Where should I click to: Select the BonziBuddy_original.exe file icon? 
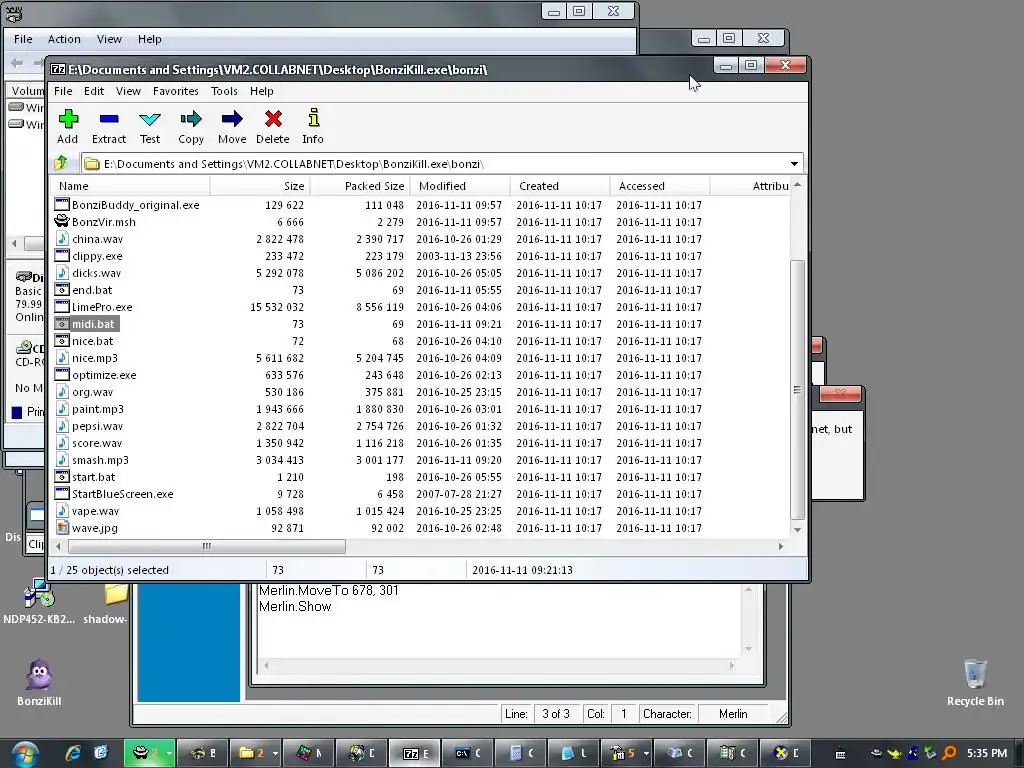click(62, 205)
